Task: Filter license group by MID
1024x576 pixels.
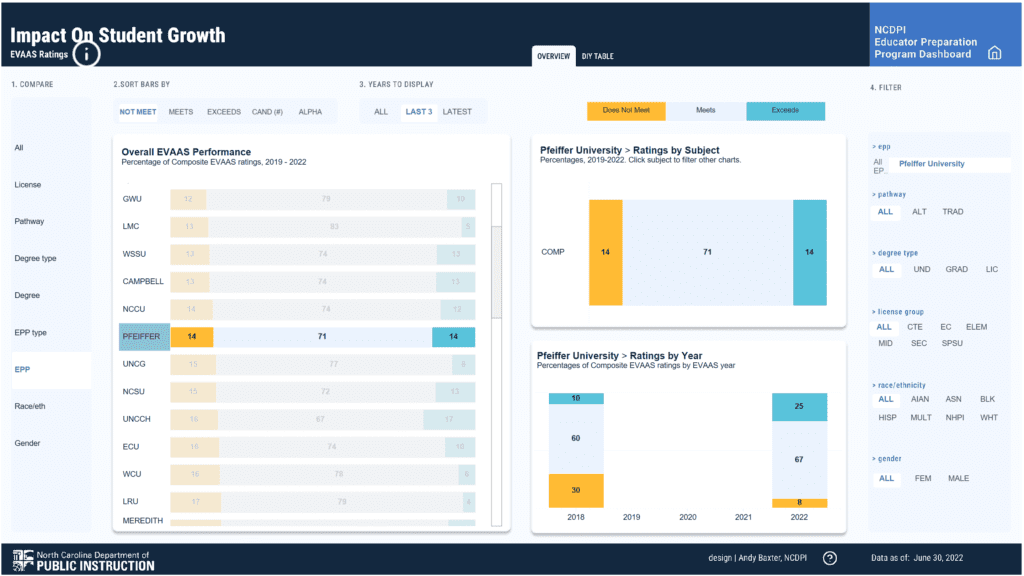Action: (886, 344)
